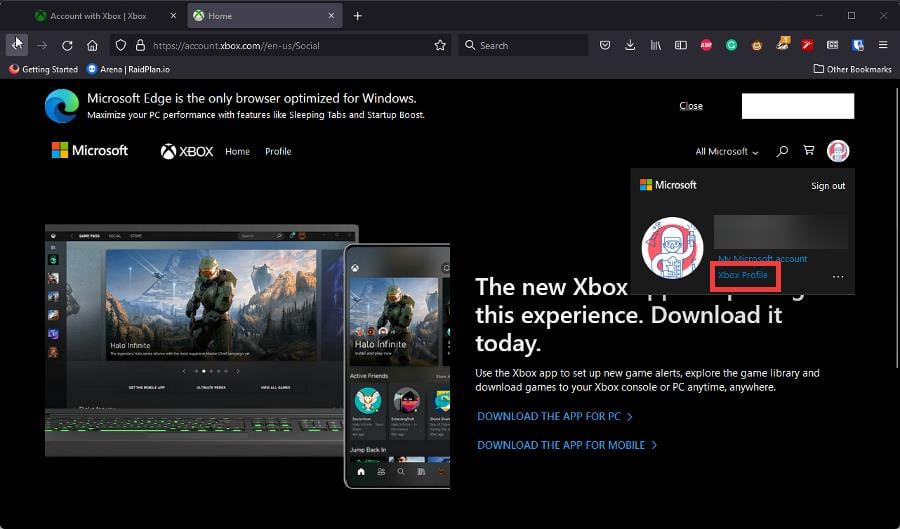The width and height of the screenshot is (900, 529).
Task: Open the blue shield extension icon
Action: point(858,45)
